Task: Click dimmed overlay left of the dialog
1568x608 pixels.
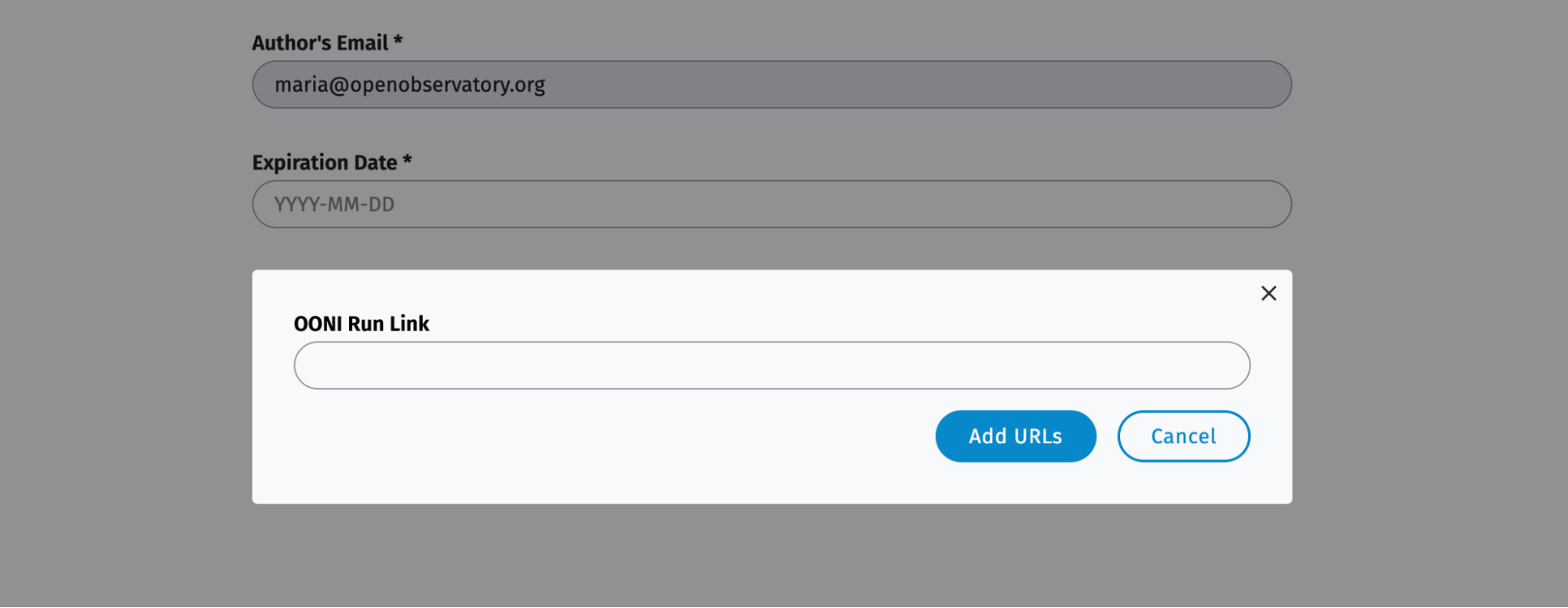Action: [126, 384]
